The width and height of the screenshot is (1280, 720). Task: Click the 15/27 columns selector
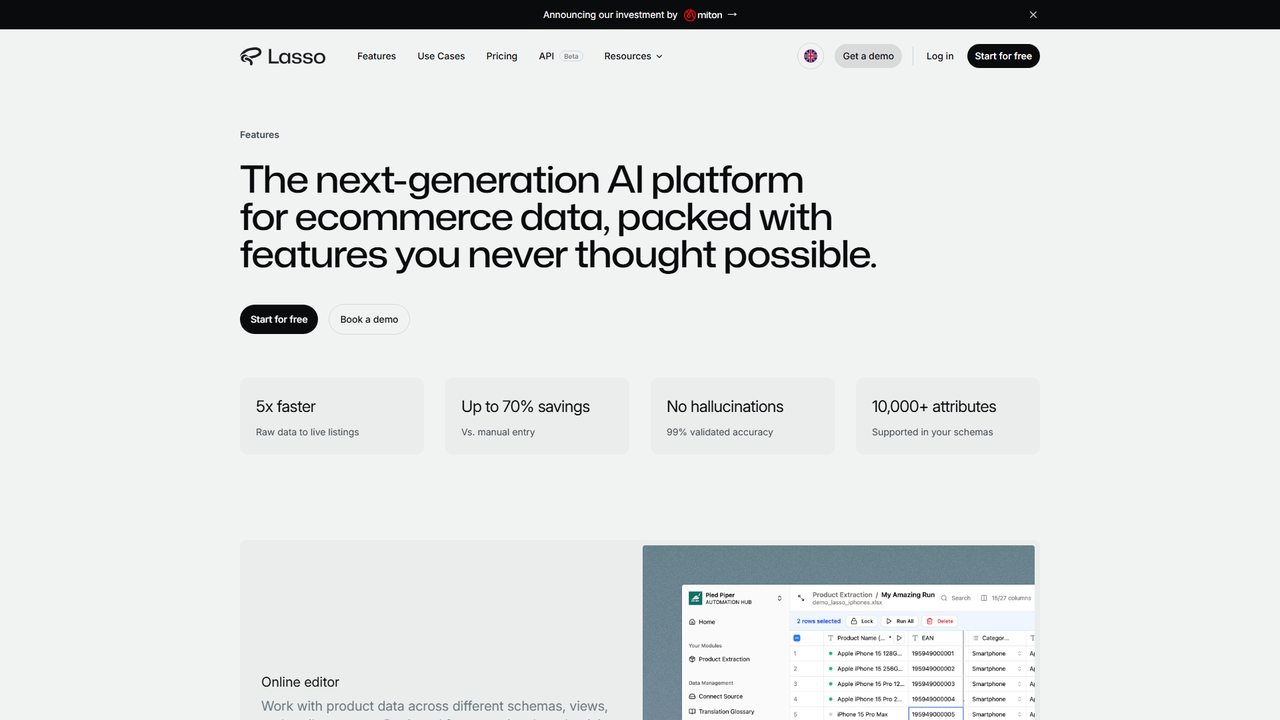(1006, 598)
